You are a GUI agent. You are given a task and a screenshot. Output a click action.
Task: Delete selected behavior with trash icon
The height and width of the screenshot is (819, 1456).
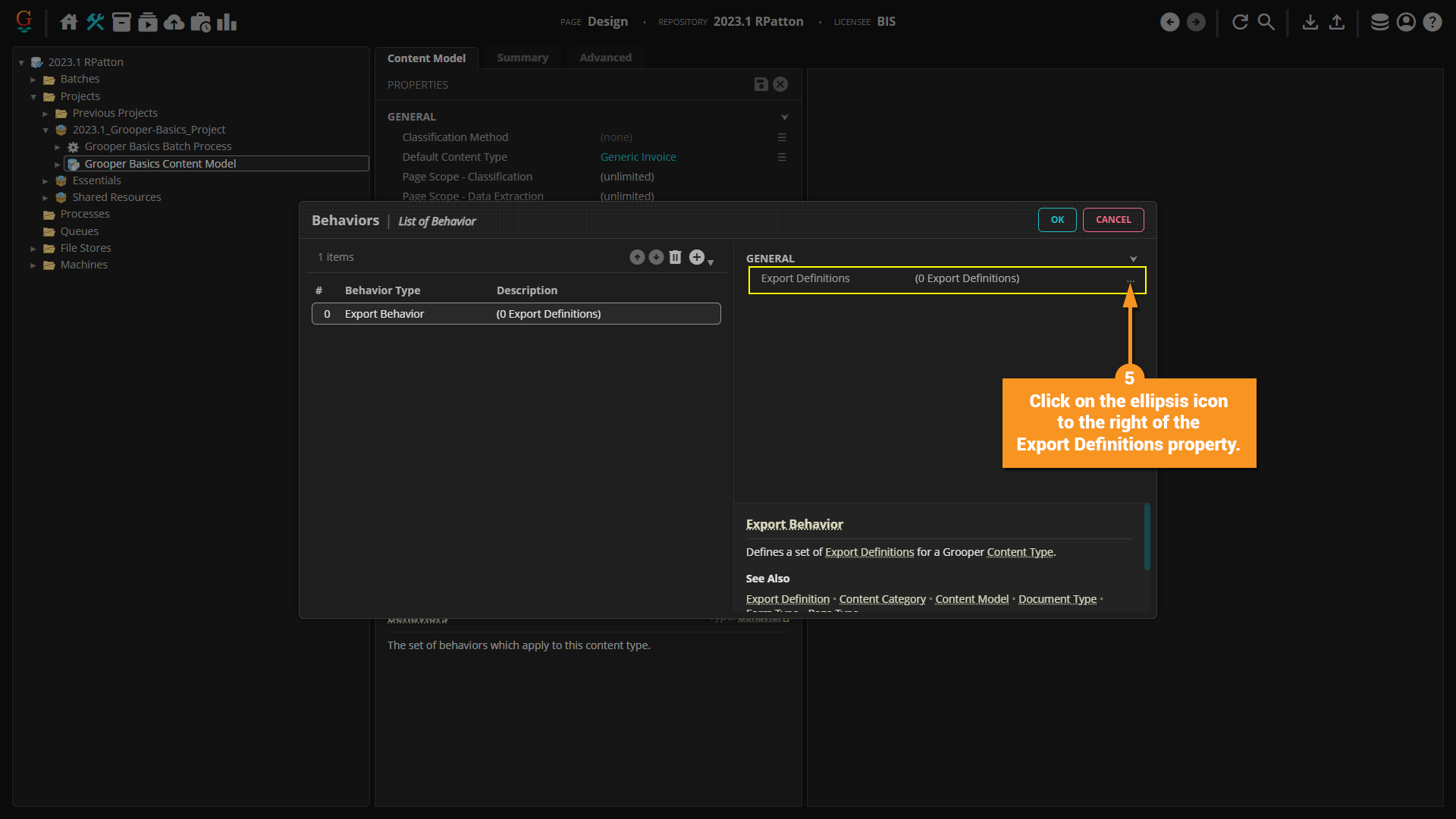point(675,257)
